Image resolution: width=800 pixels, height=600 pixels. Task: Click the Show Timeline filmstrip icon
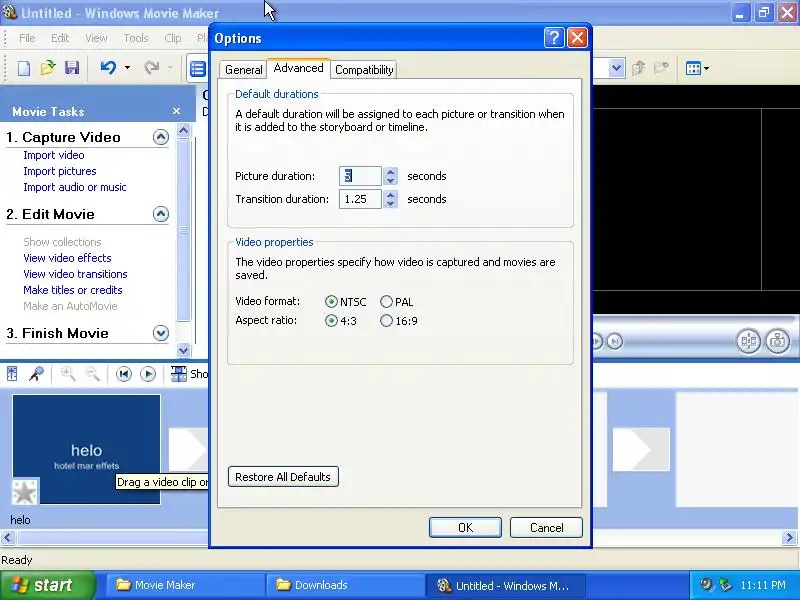[179, 374]
